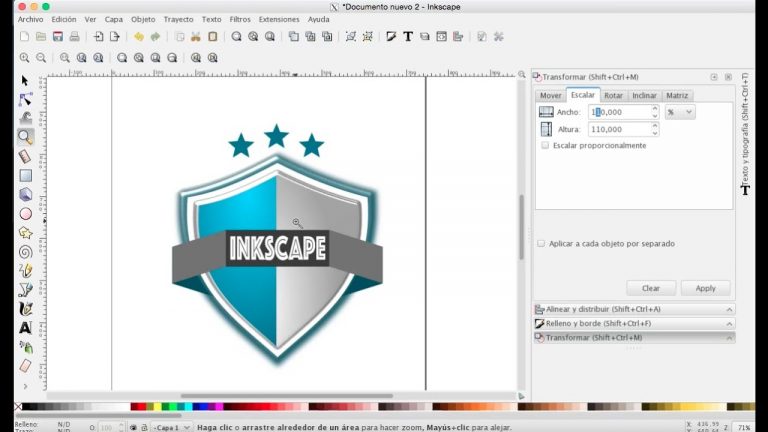
Task: Open the Trayecto menu
Action: tap(178, 19)
